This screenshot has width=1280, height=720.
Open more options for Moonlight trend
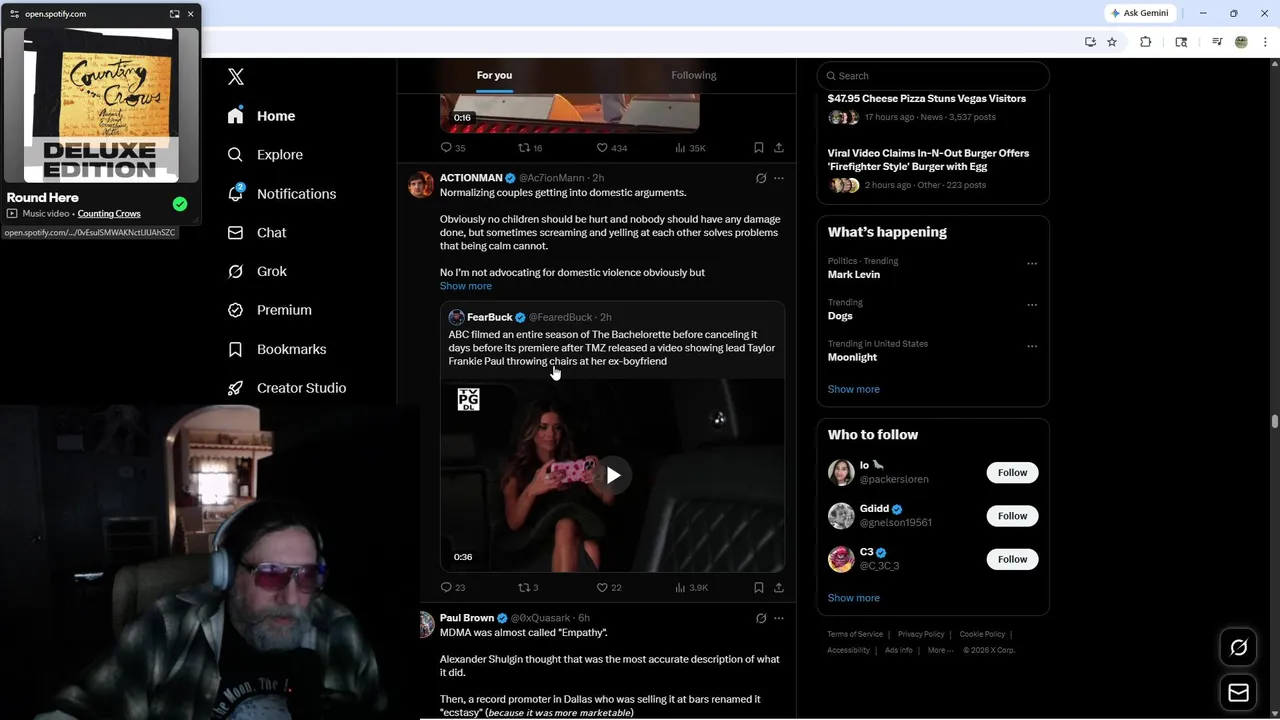(x=1032, y=347)
